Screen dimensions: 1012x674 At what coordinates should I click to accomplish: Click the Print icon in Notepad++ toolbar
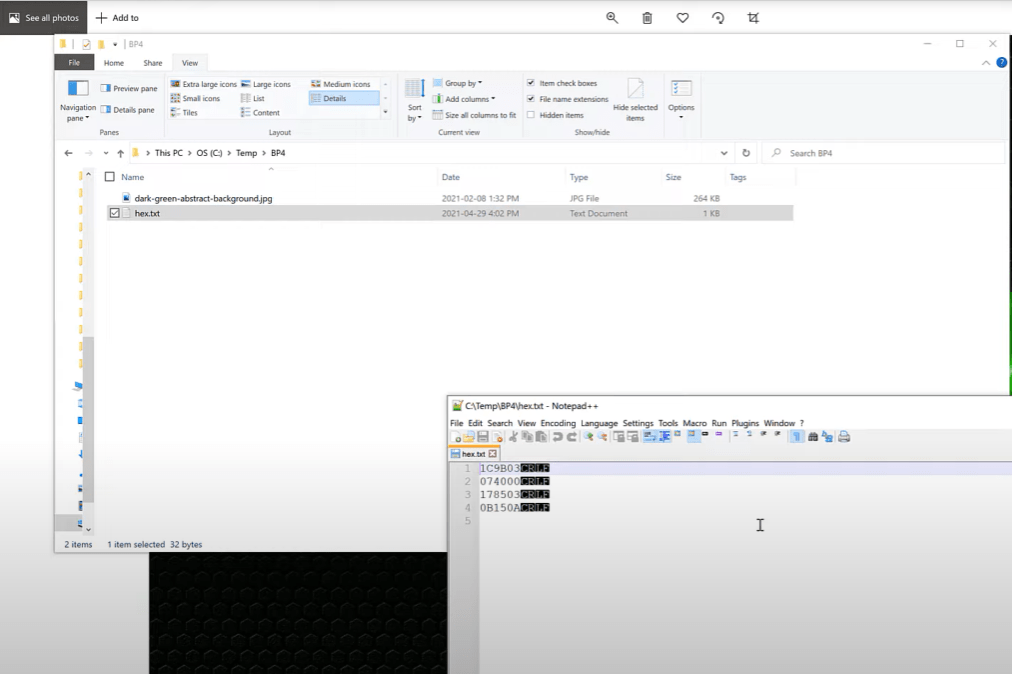(844, 437)
